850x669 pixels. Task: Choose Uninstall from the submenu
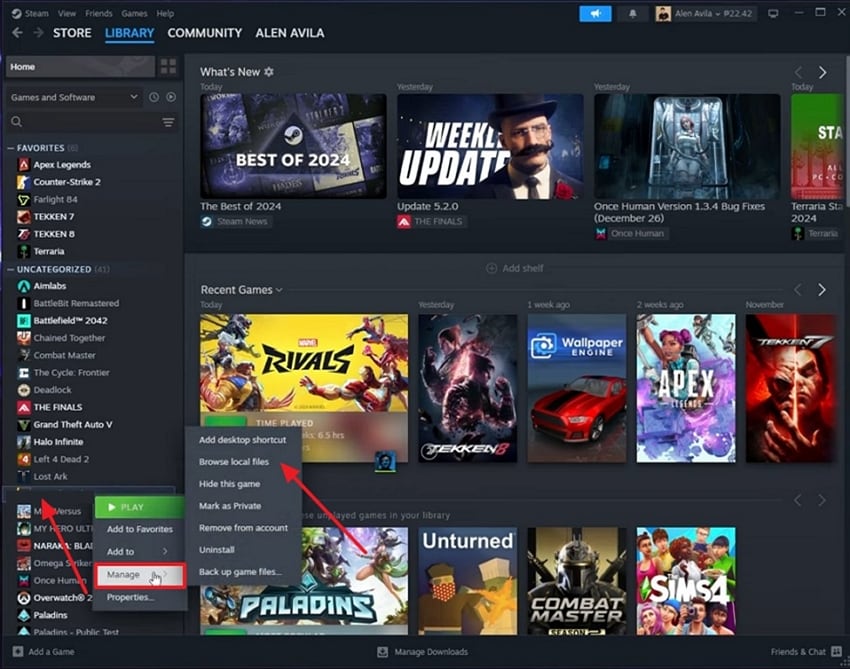[216, 550]
